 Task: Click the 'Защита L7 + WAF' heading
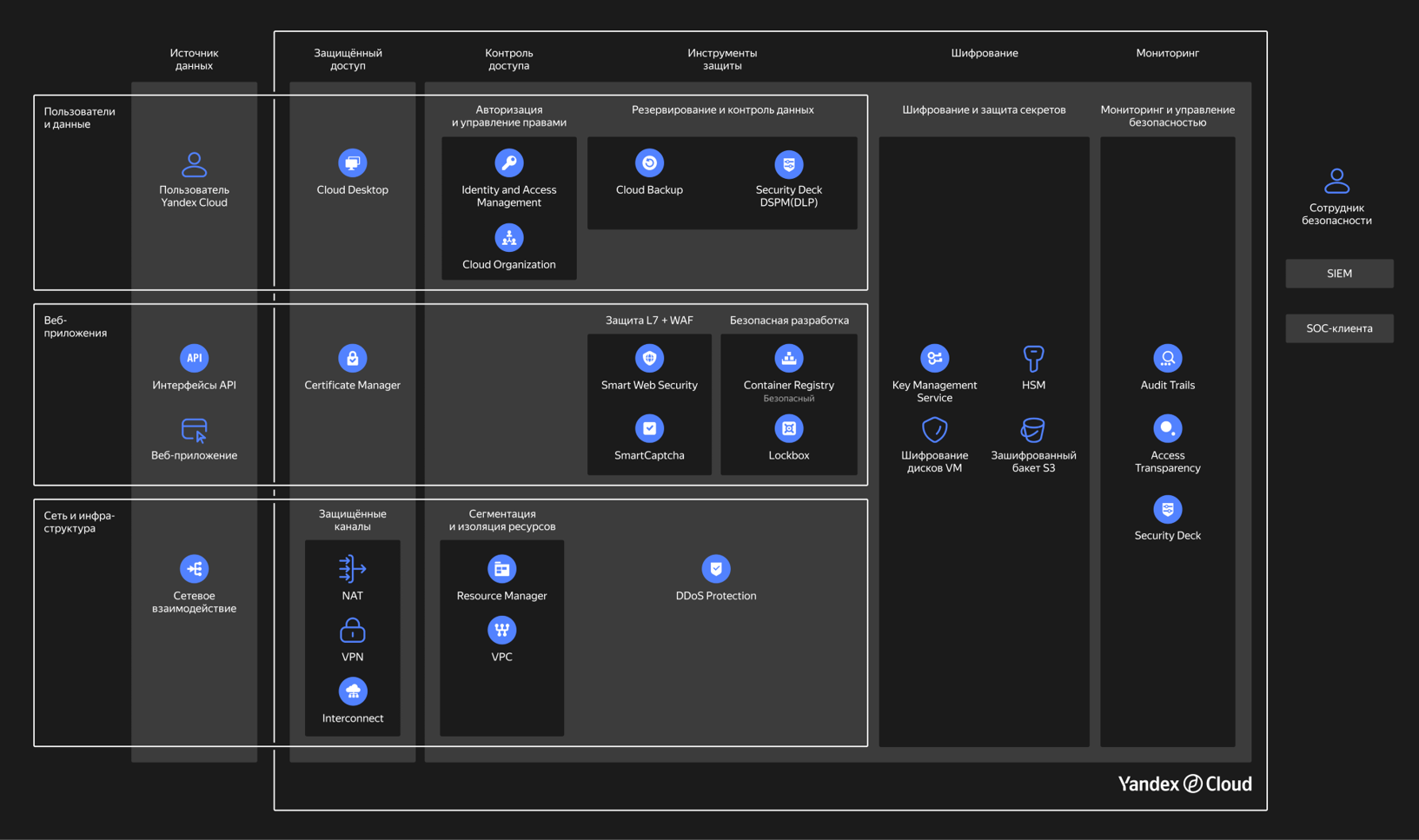point(649,321)
